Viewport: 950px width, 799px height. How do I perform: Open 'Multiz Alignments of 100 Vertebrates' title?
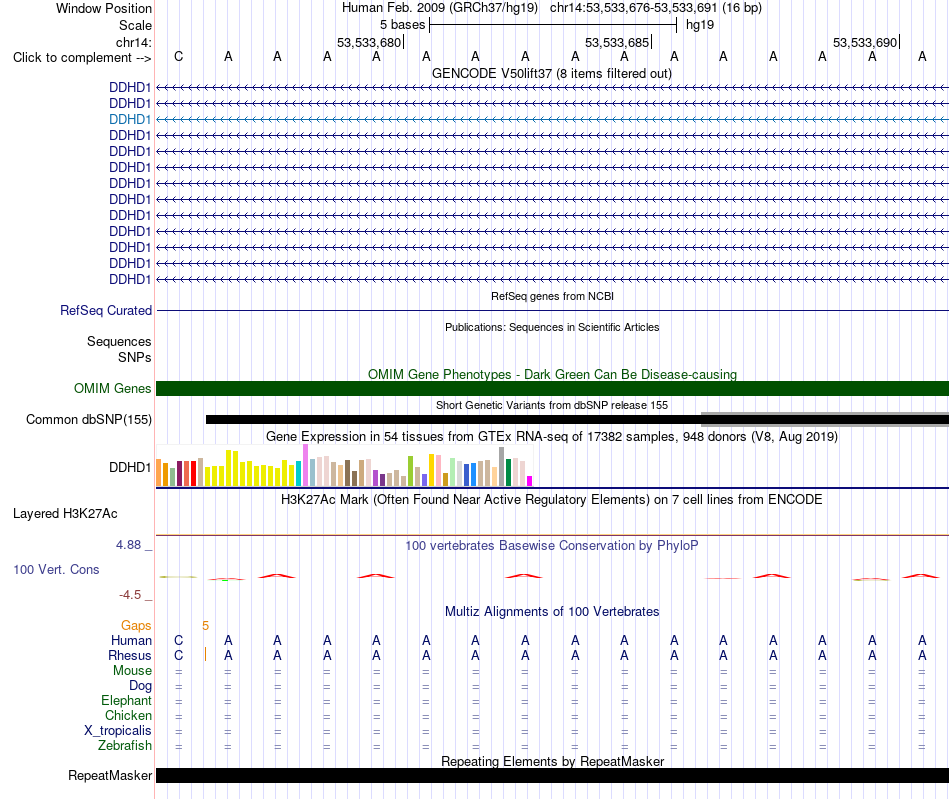point(552,611)
